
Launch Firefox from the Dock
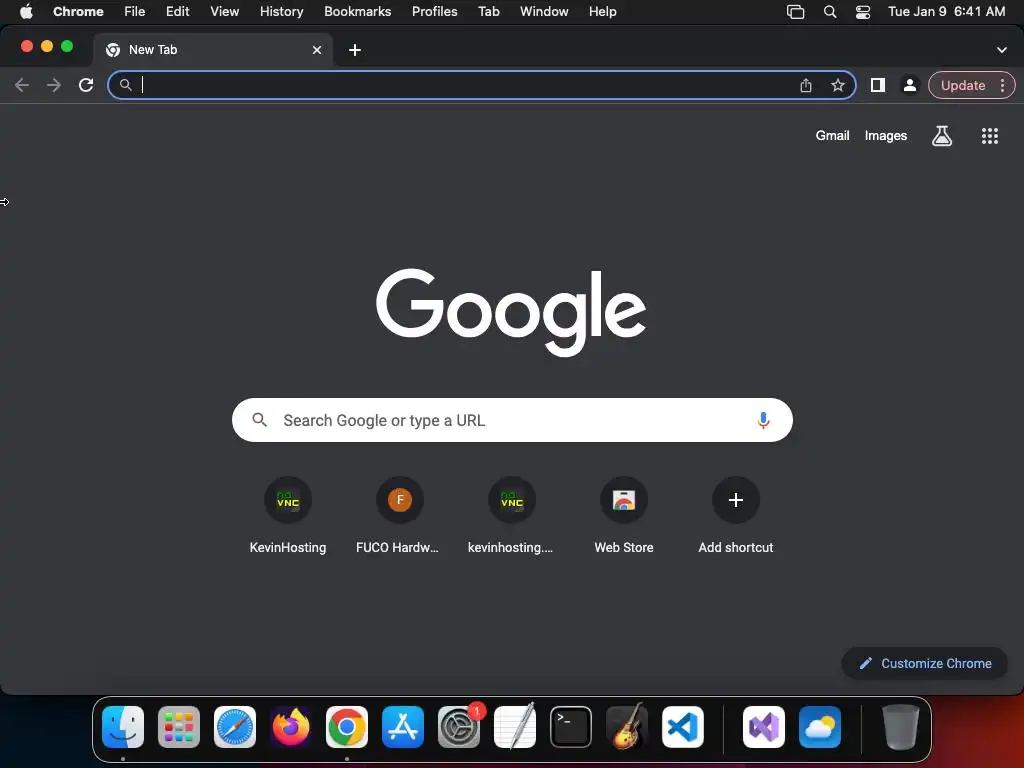tap(291, 727)
